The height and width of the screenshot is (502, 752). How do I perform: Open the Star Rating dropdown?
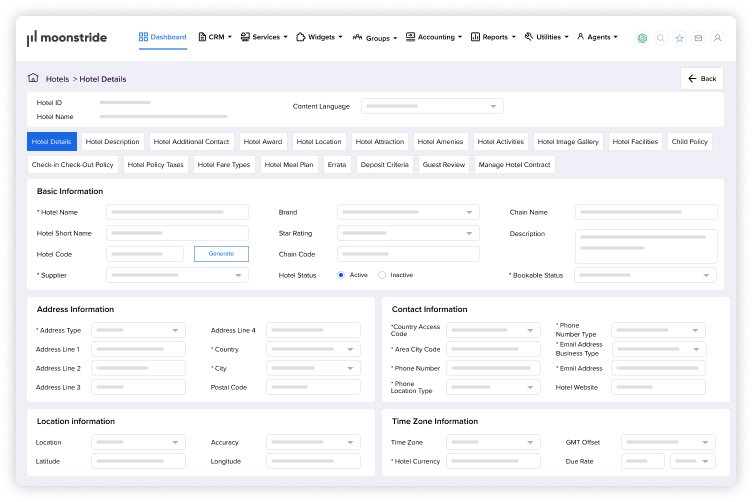pos(408,233)
